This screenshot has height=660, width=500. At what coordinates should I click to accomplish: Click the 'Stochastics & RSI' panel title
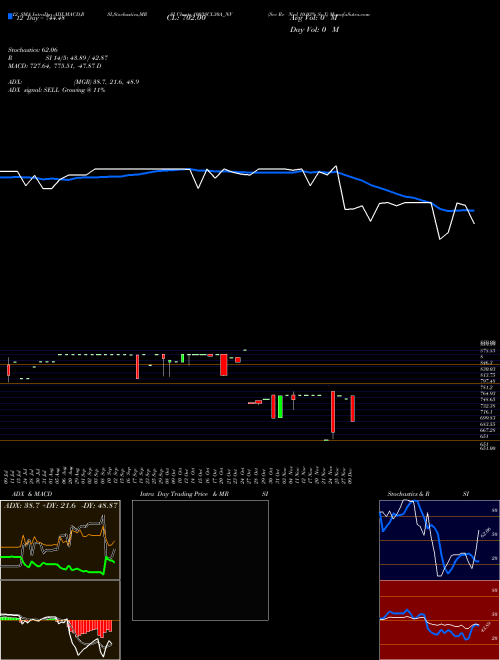pyautogui.click(x=428, y=494)
